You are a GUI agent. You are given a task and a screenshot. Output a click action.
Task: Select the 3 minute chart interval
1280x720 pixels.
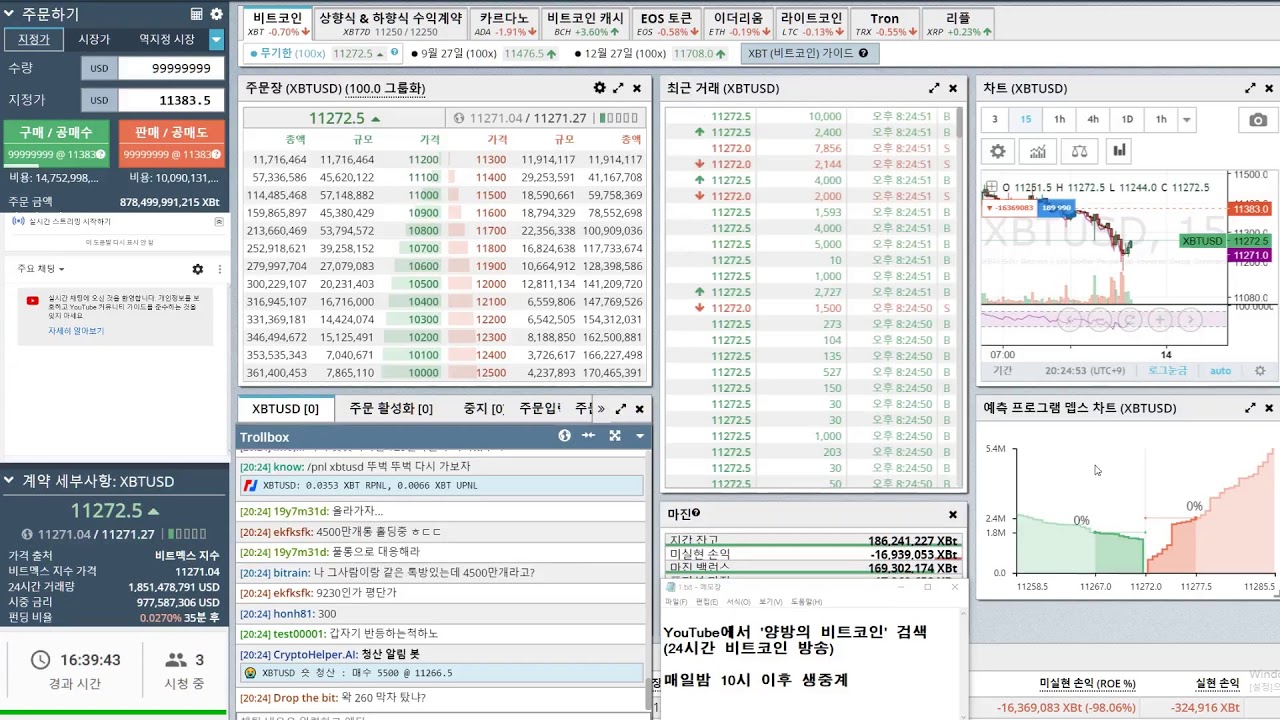(994, 120)
